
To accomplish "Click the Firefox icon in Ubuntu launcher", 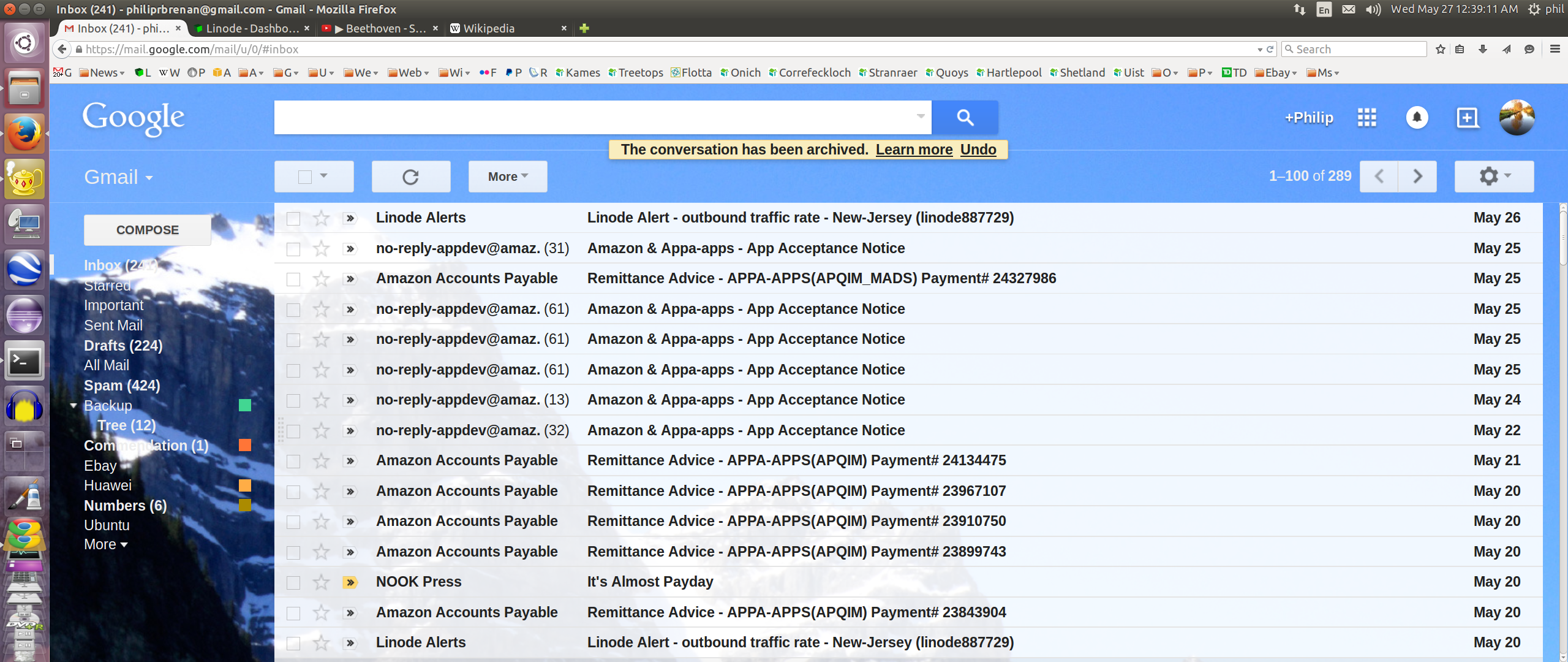I will [x=24, y=133].
